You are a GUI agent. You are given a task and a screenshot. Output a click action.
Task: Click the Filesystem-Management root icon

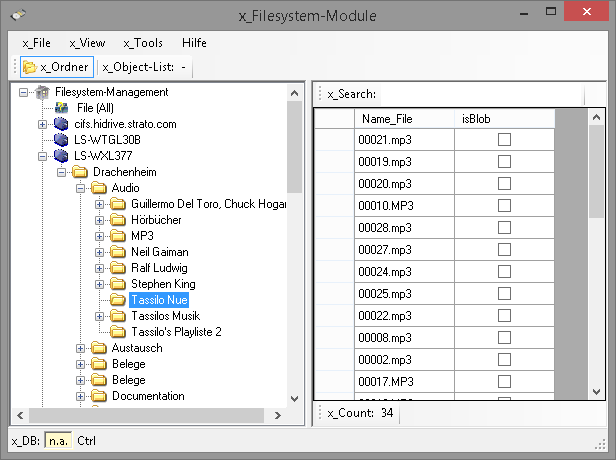coord(42,92)
